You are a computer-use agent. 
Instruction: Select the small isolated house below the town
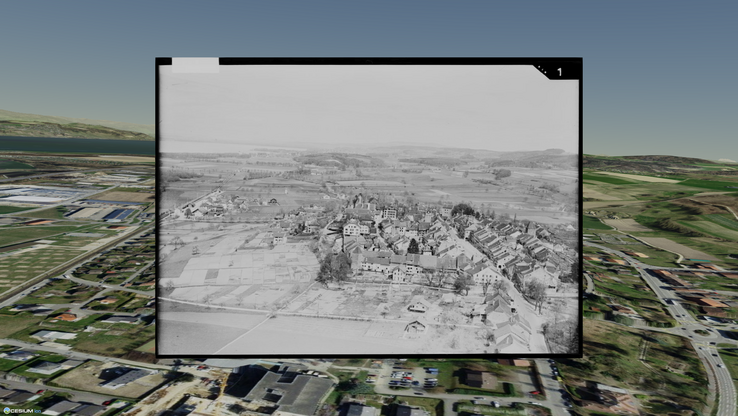pyautogui.click(x=415, y=326)
